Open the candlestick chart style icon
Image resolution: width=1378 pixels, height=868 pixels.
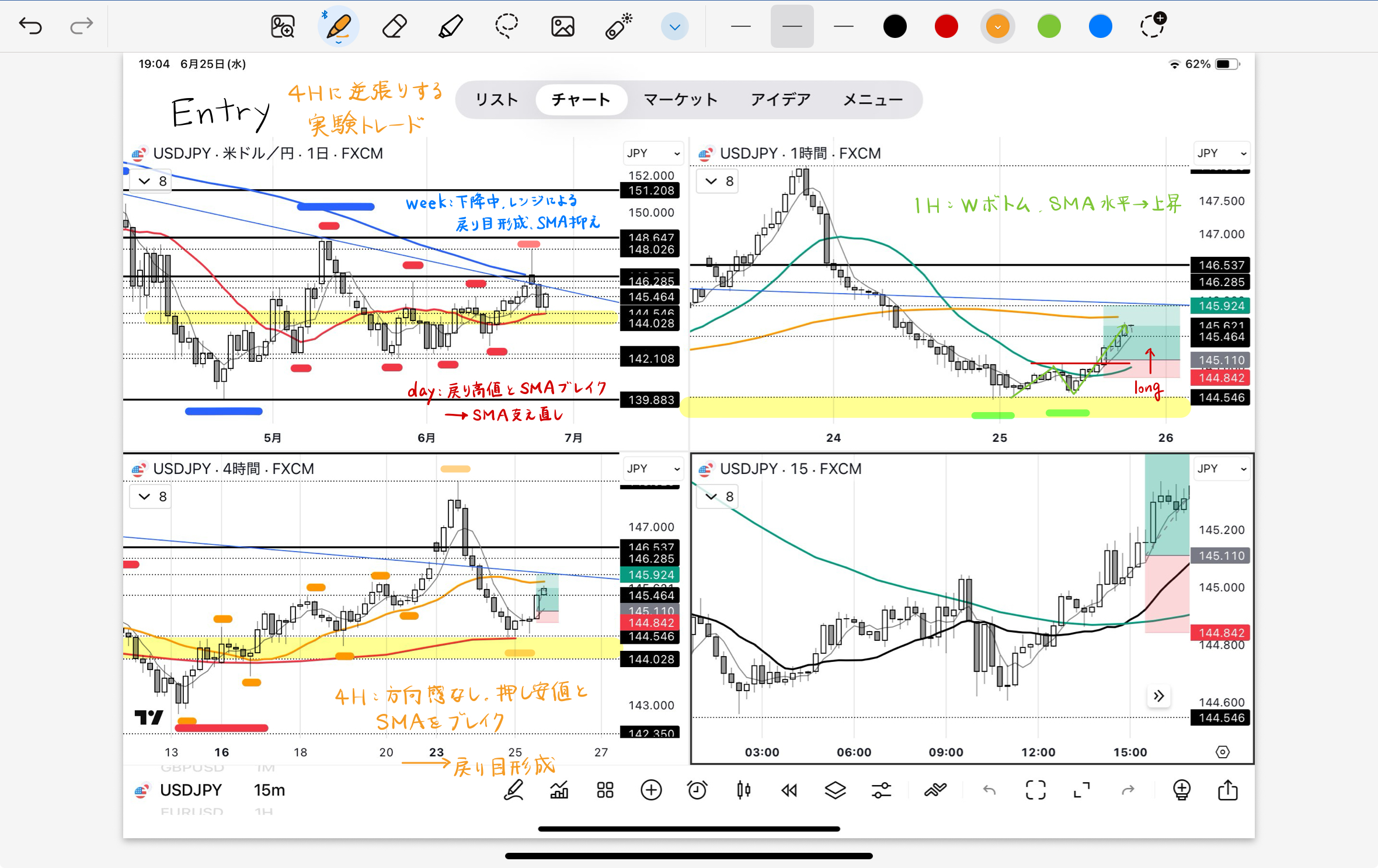point(743,790)
